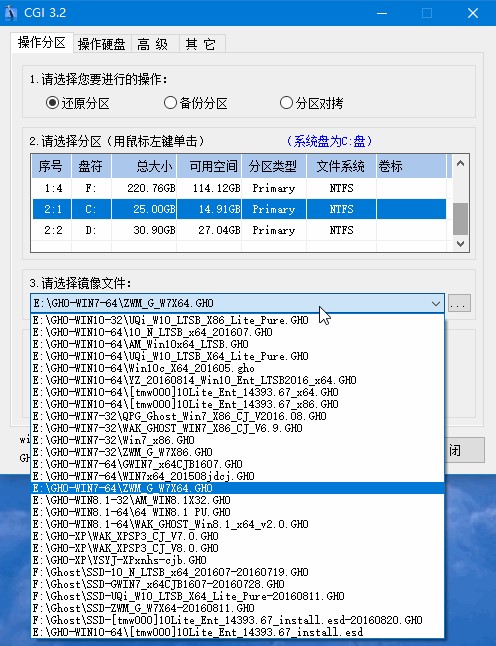496x646 pixels.
Task: Click the 可用空间 column header
Action: pyautogui.click(x=209, y=166)
